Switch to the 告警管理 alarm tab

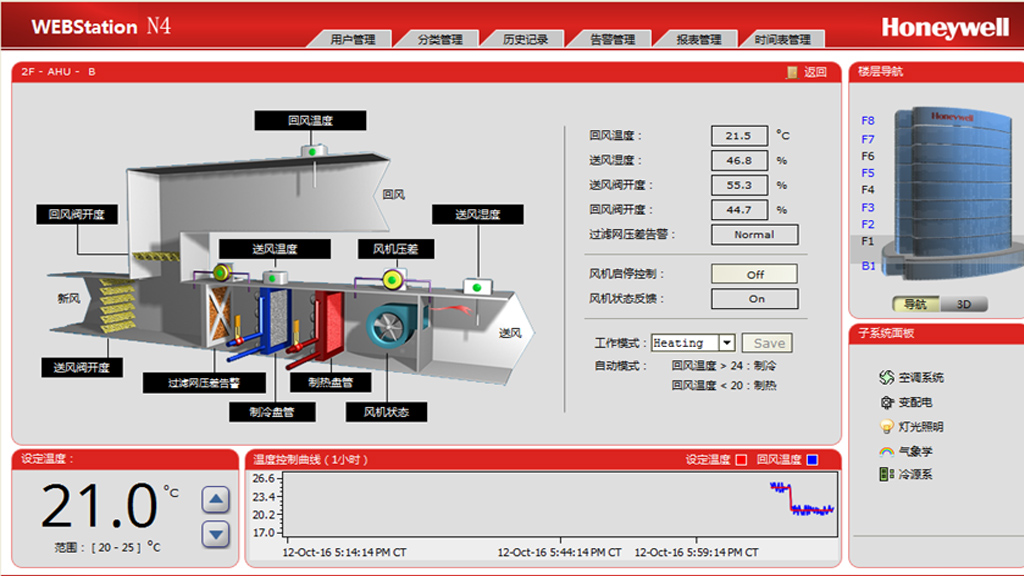[612, 40]
